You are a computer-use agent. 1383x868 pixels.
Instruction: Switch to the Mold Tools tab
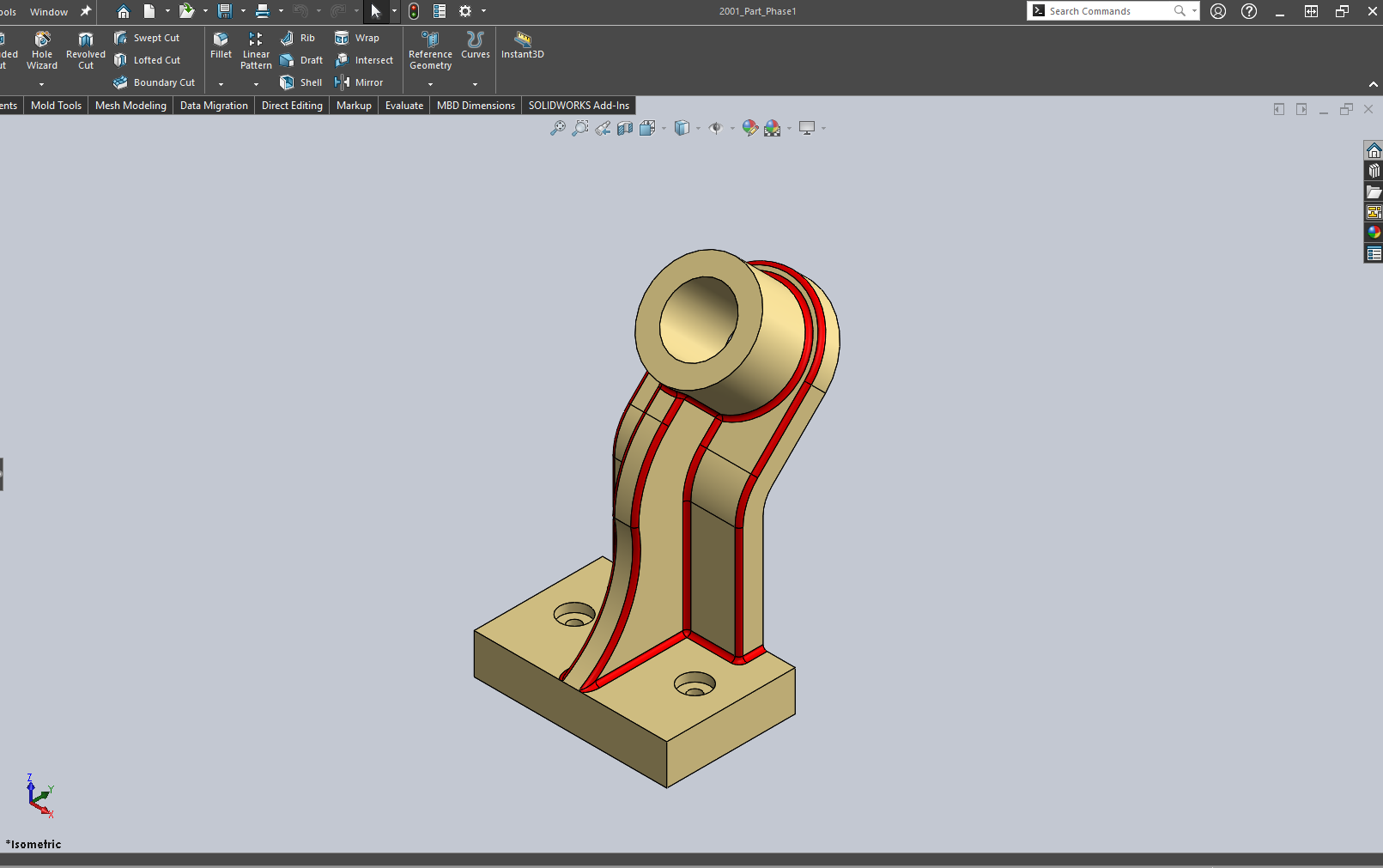56,106
